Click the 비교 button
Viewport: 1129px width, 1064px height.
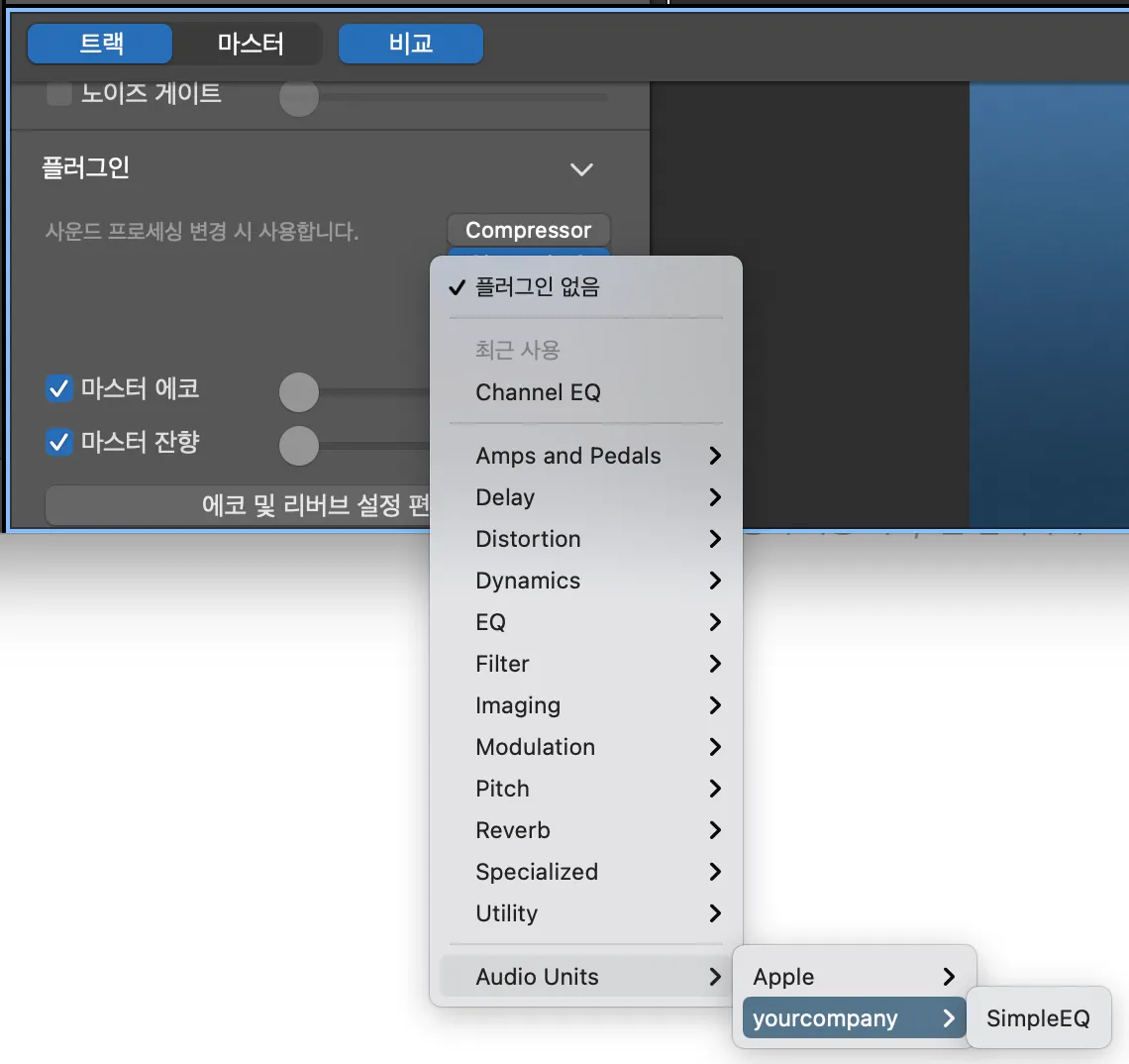tap(410, 44)
